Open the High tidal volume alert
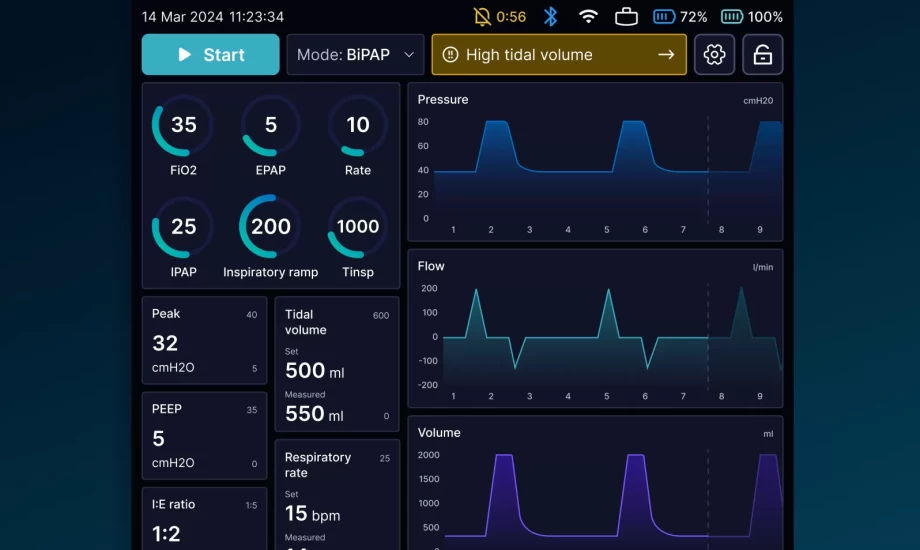The image size is (920, 550). tap(559, 55)
